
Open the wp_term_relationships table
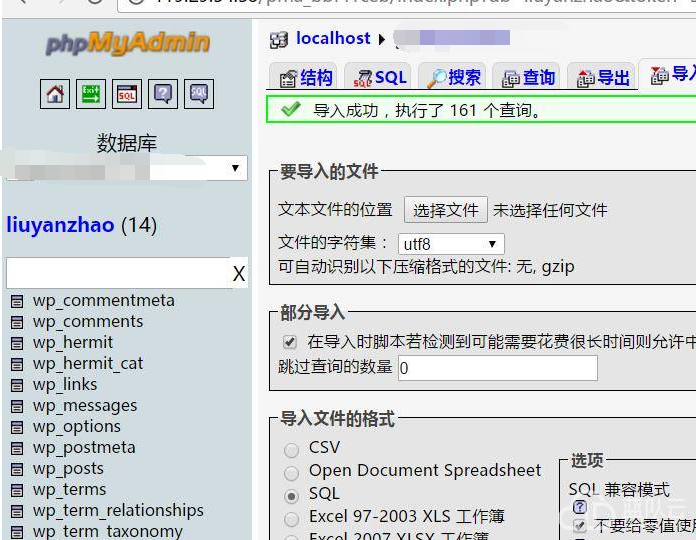118,511
